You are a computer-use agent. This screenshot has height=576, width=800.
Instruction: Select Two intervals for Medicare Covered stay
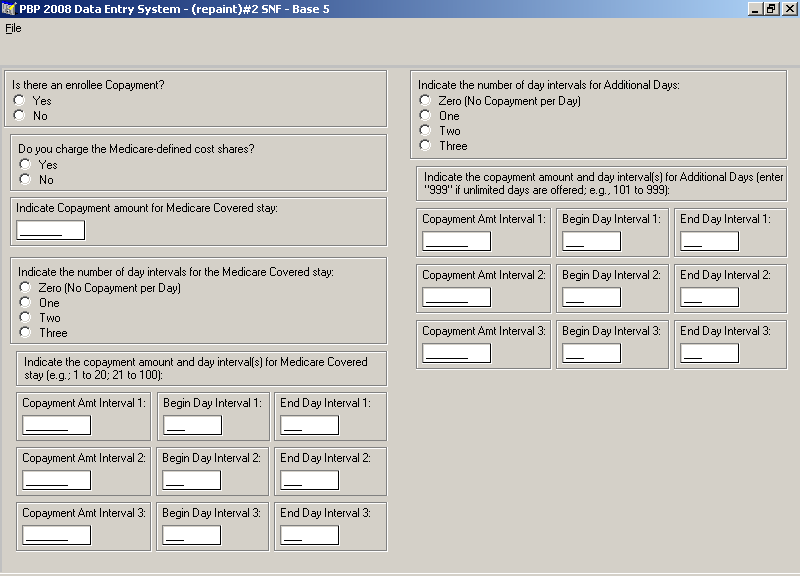(x=25, y=317)
